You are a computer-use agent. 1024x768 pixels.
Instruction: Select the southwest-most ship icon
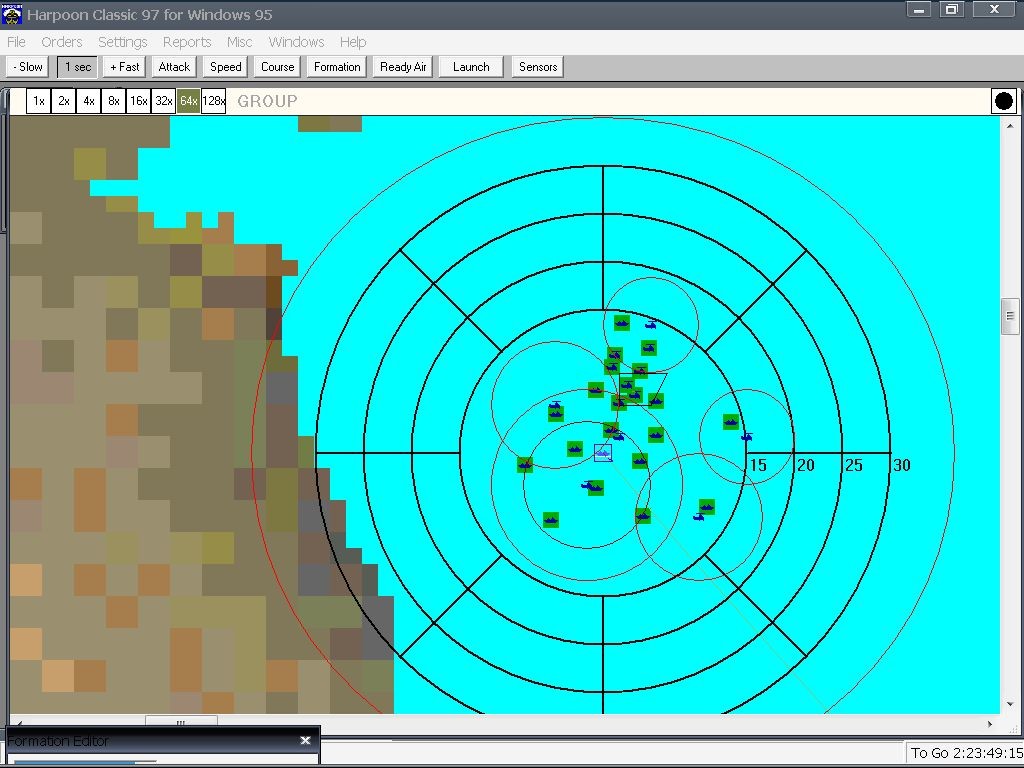tap(551, 520)
